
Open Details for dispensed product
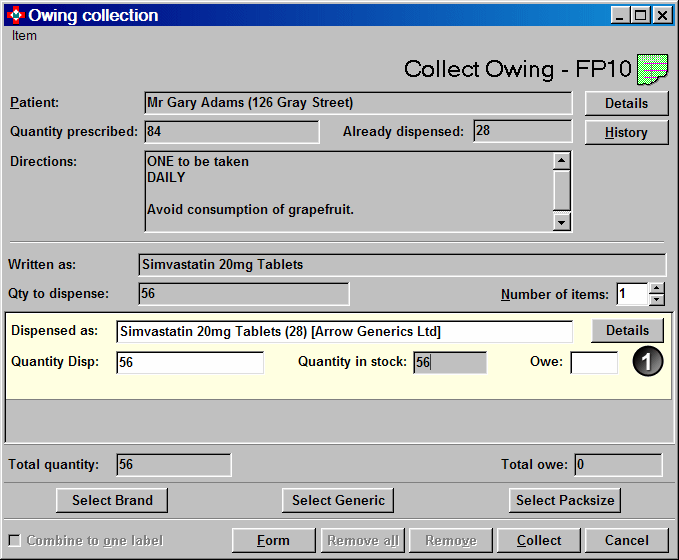click(x=627, y=331)
